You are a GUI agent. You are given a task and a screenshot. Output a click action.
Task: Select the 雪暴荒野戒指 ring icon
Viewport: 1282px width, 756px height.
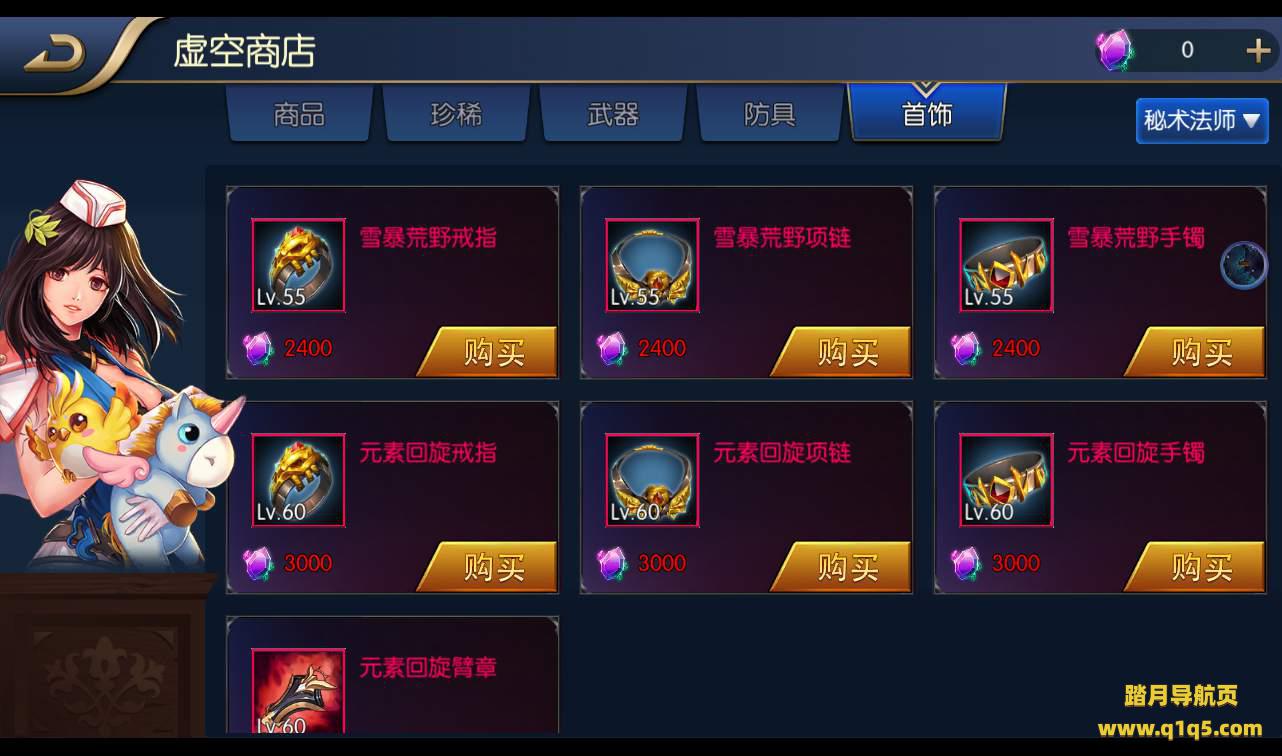(x=298, y=265)
